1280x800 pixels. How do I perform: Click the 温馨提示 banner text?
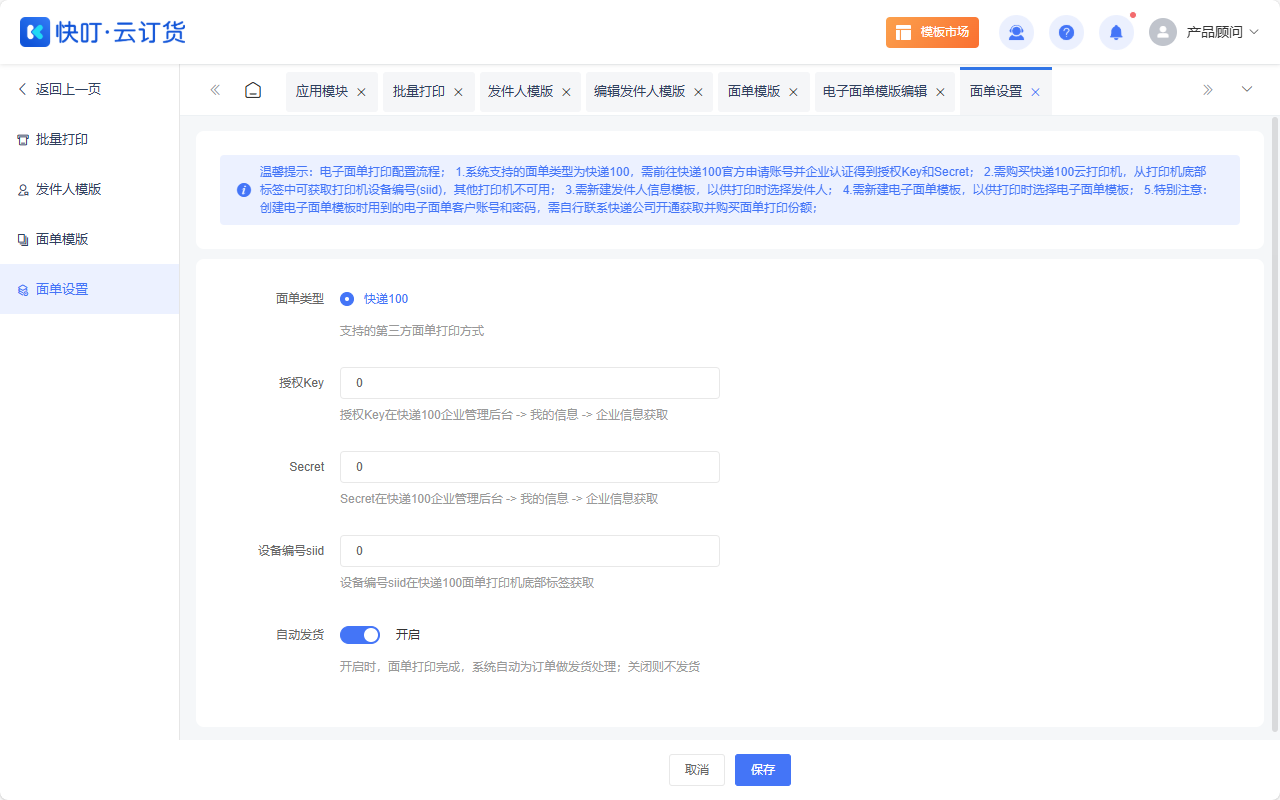734,190
